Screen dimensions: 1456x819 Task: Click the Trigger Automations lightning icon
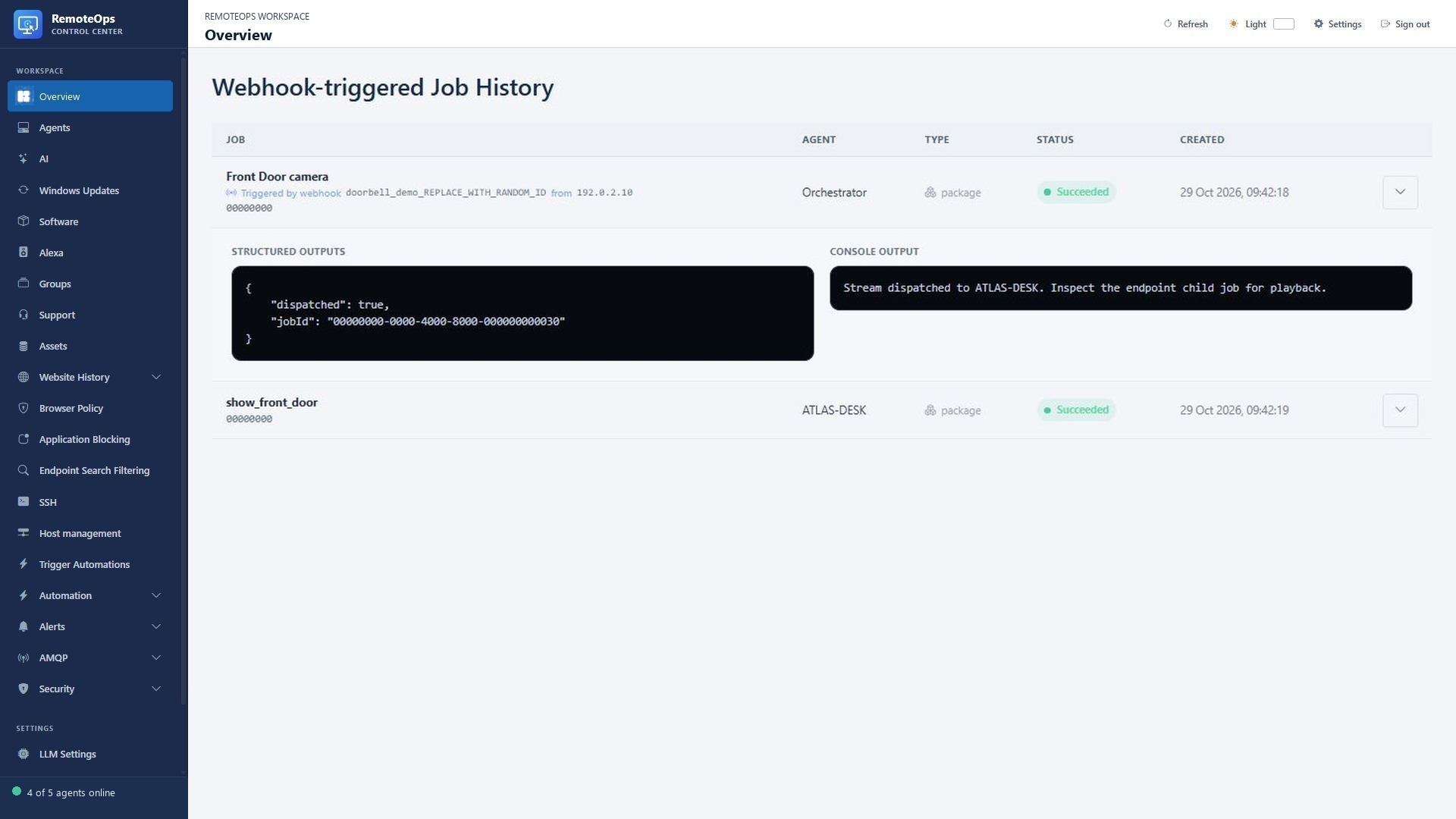point(24,564)
